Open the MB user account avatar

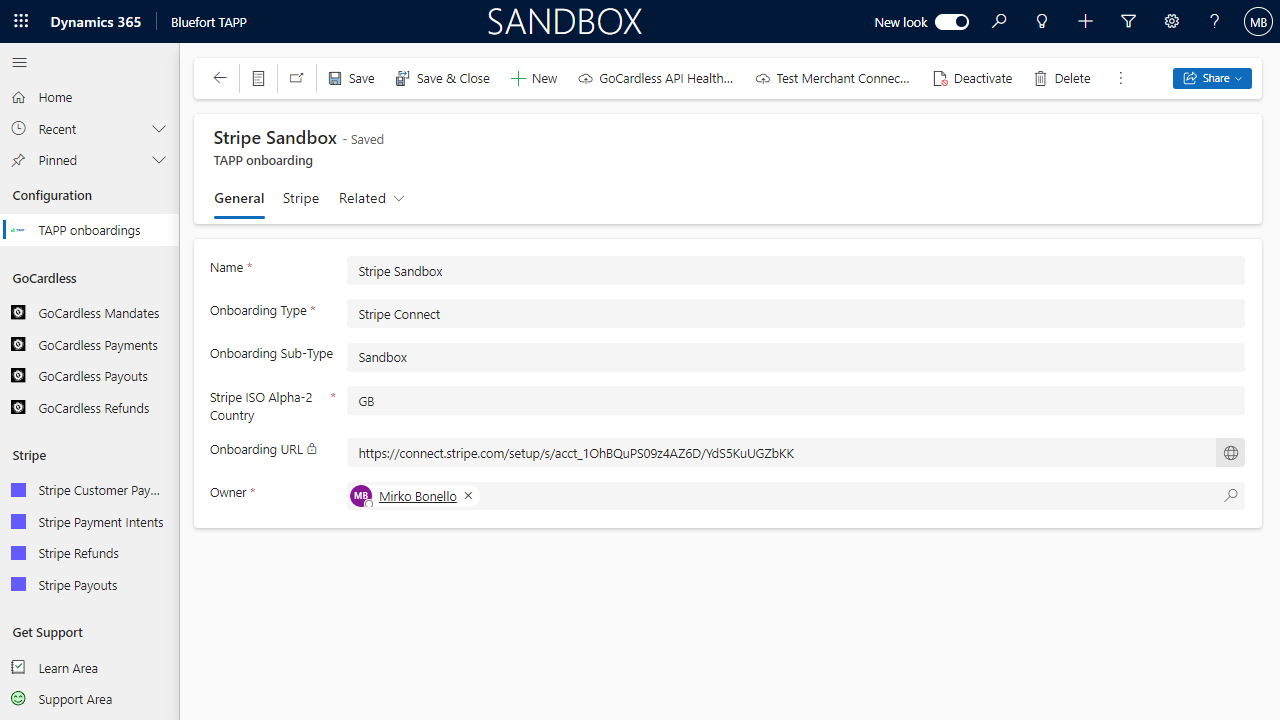pyautogui.click(x=1258, y=22)
